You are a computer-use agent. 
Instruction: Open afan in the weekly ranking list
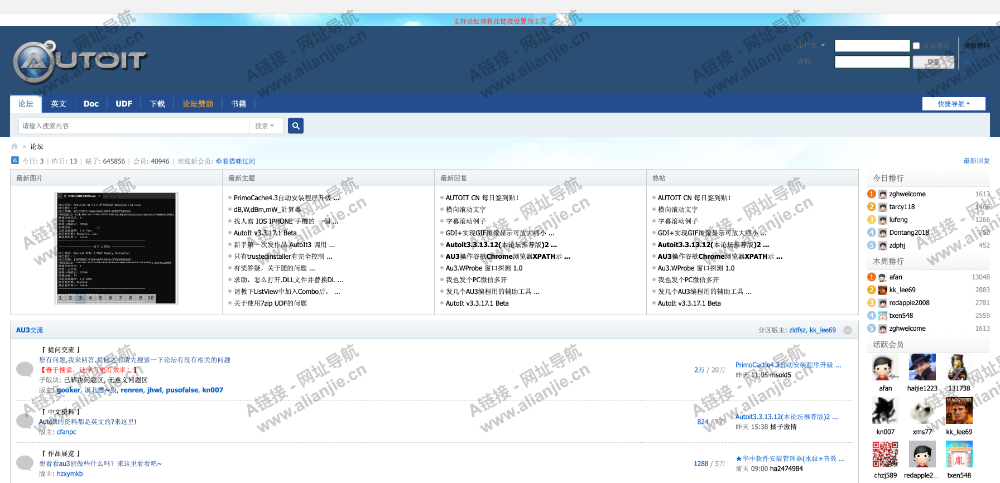896,277
